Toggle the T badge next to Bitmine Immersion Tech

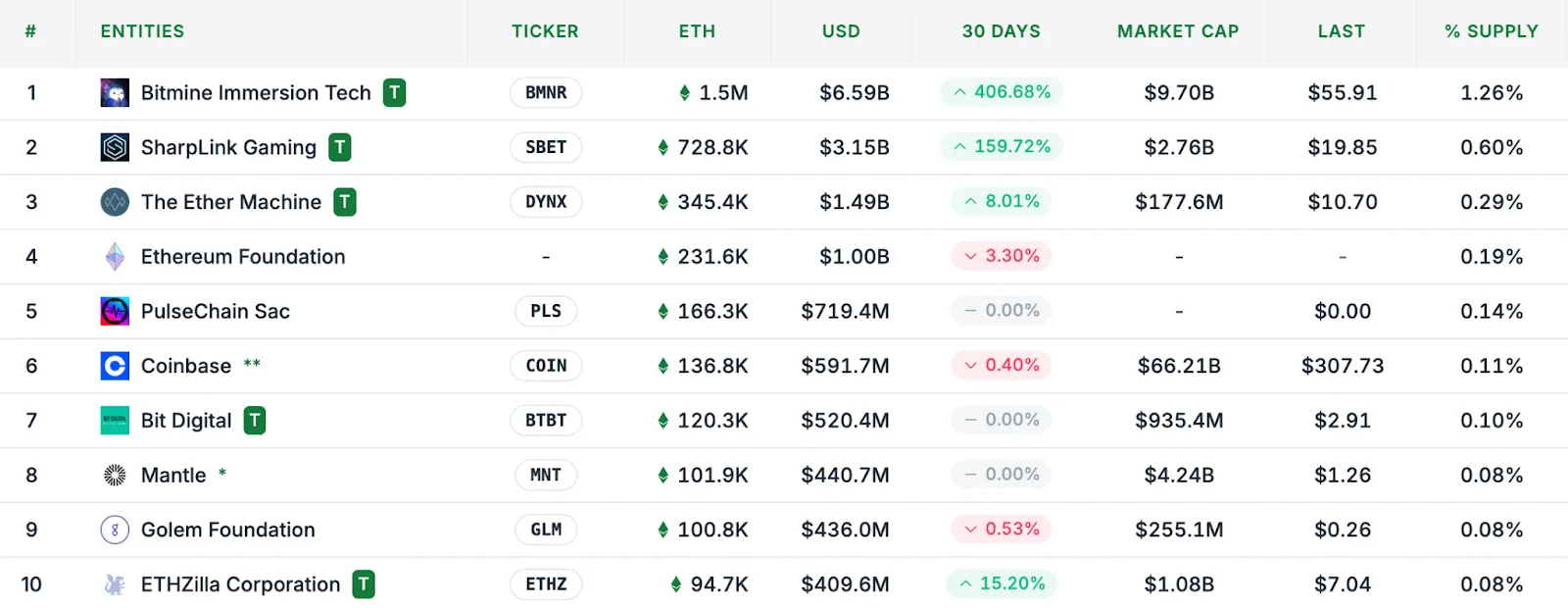(x=393, y=92)
